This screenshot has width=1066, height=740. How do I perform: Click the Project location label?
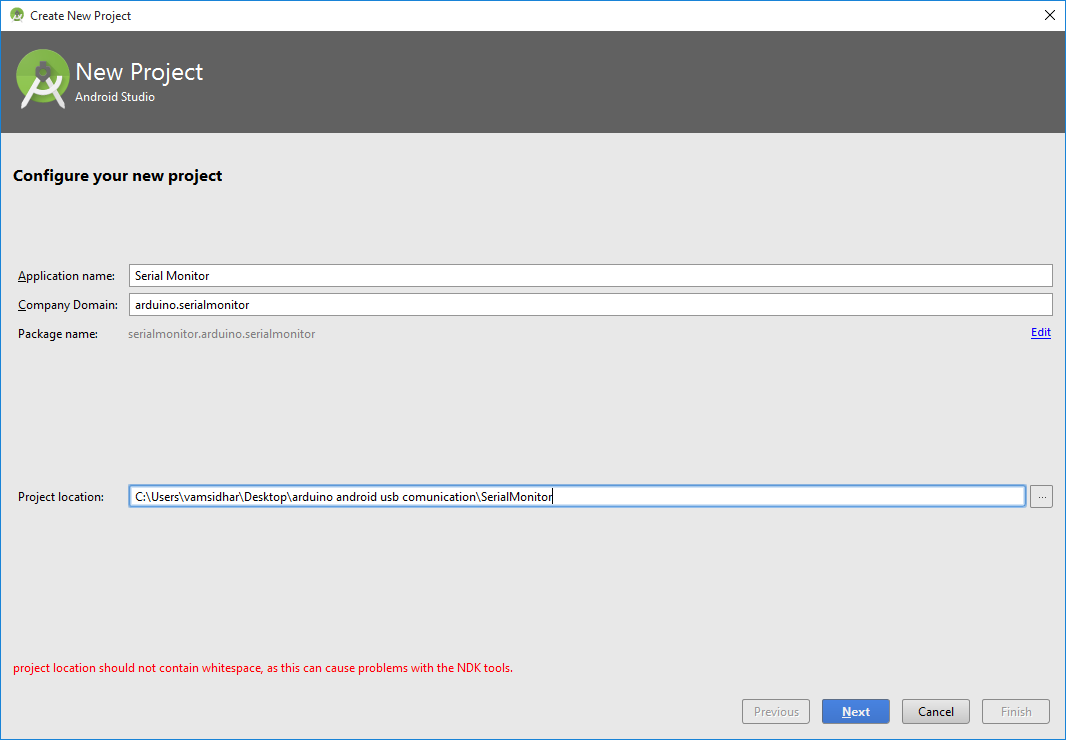pos(60,497)
